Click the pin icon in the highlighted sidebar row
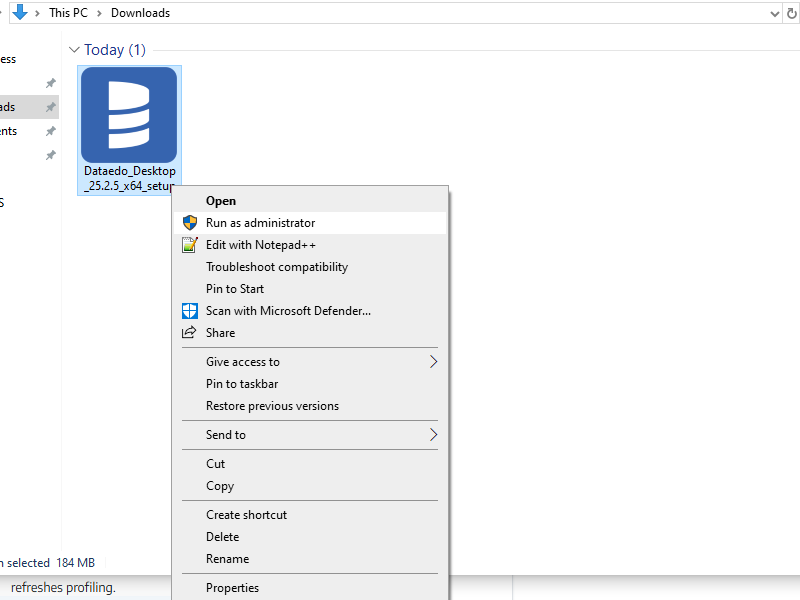This screenshot has height=600, width=800. 51,107
